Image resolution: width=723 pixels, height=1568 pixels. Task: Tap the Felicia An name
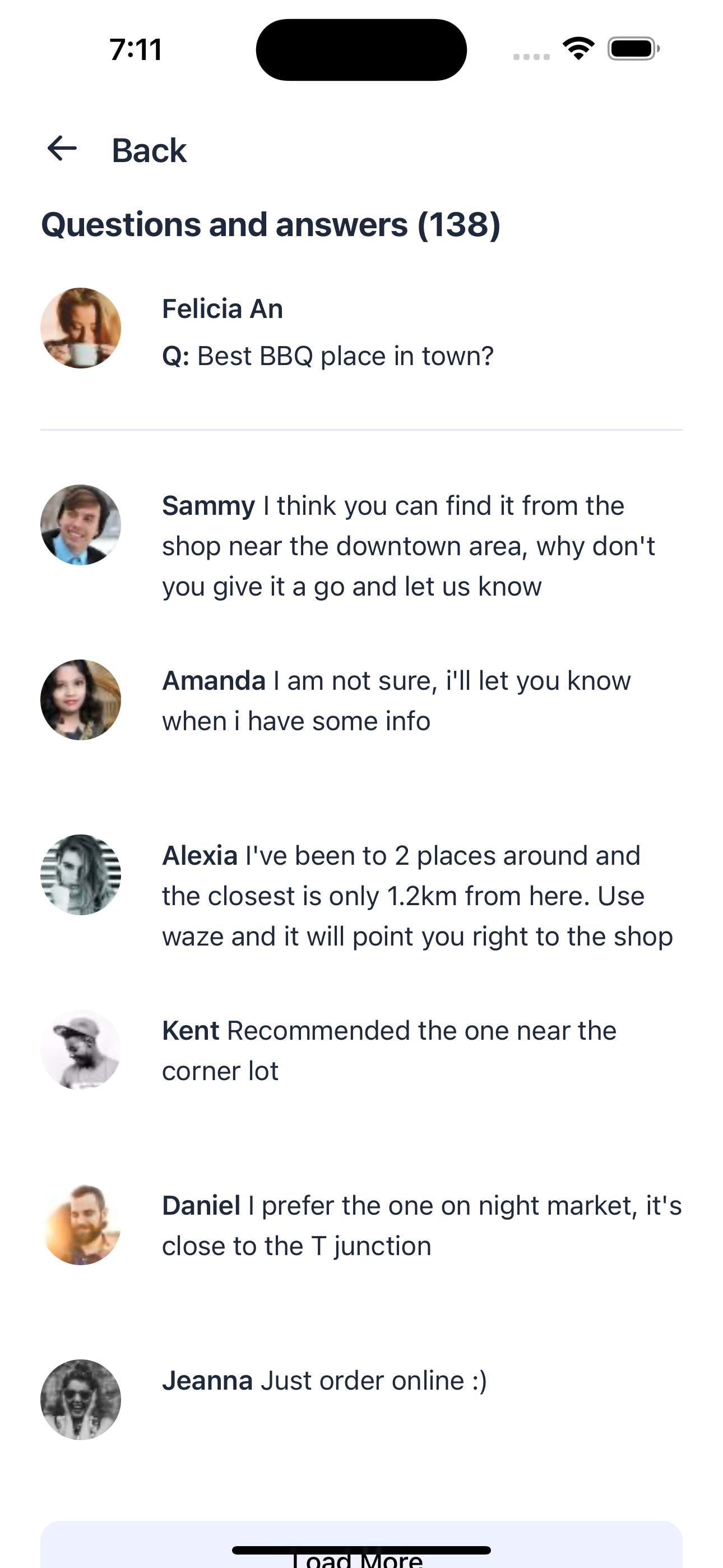pos(222,309)
